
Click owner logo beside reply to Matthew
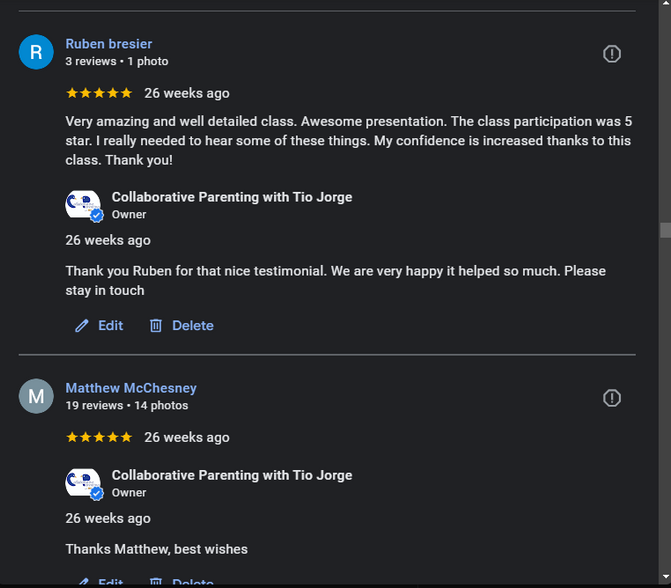83,483
